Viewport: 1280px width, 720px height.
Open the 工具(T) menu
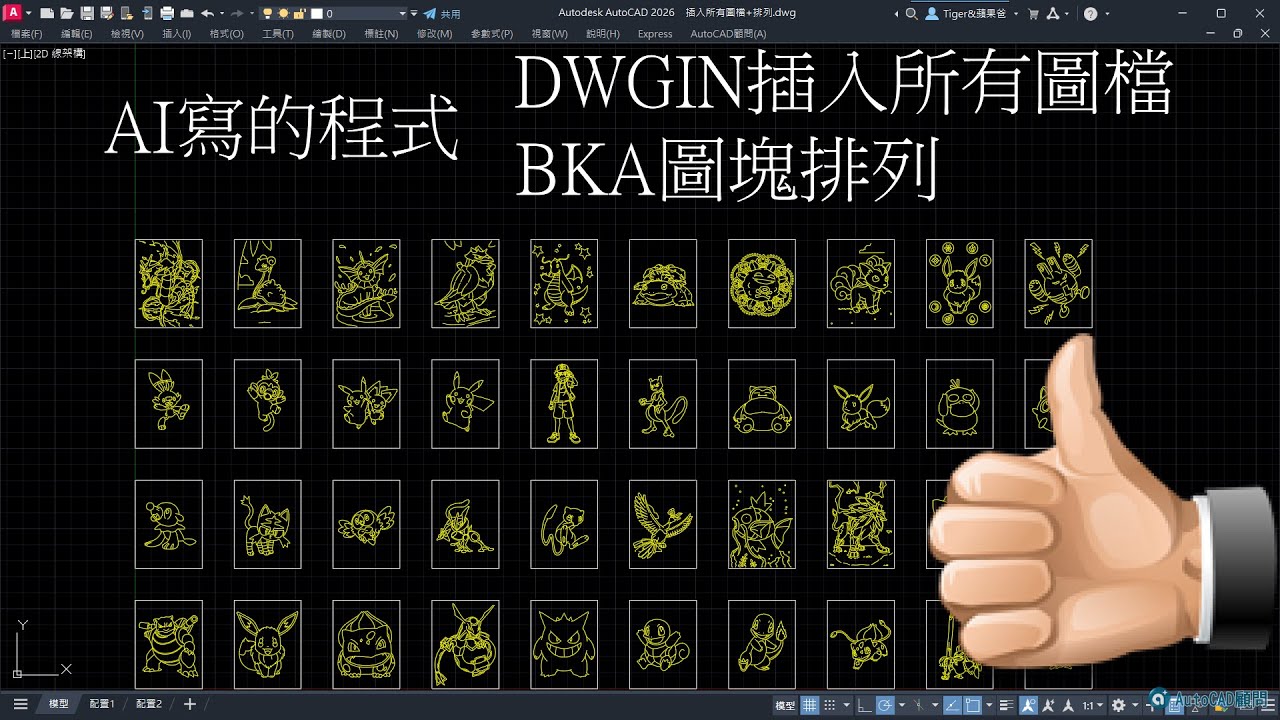[278, 34]
